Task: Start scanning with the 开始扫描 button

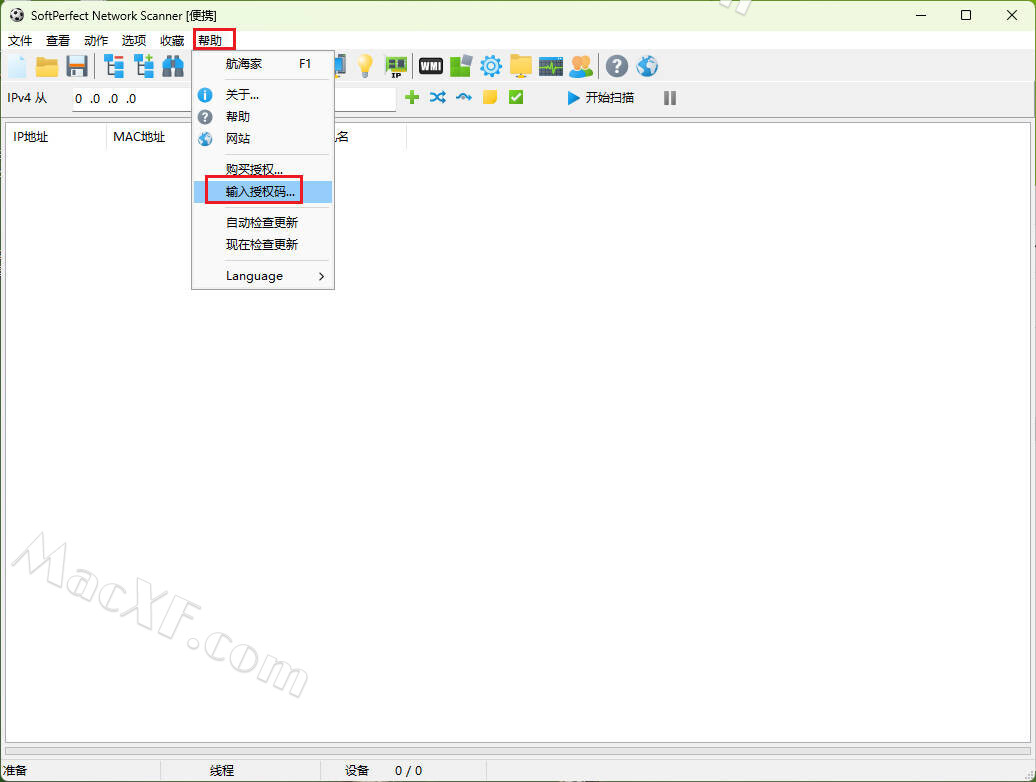Action: 601,98
